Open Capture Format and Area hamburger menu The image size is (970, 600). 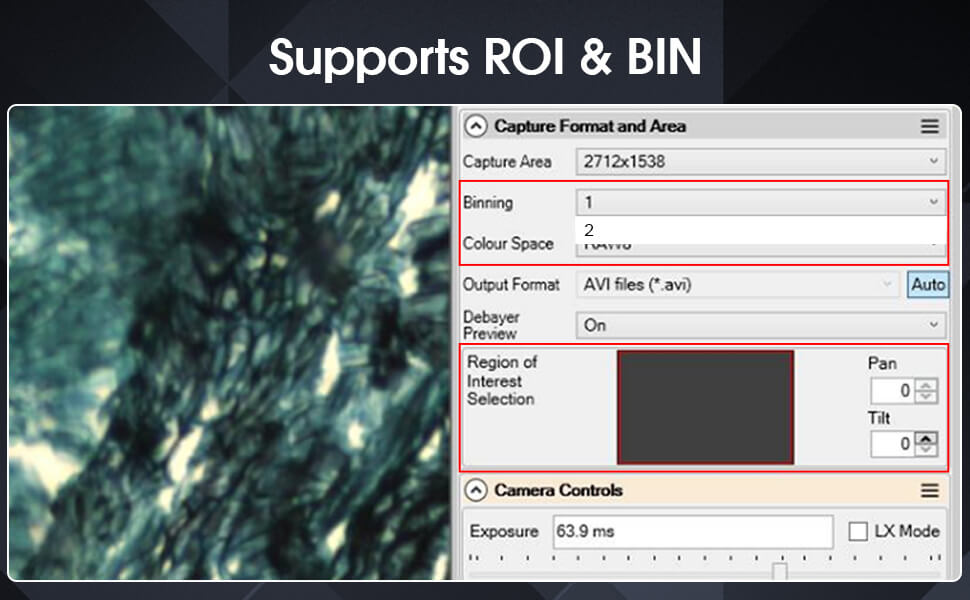coord(929,127)
